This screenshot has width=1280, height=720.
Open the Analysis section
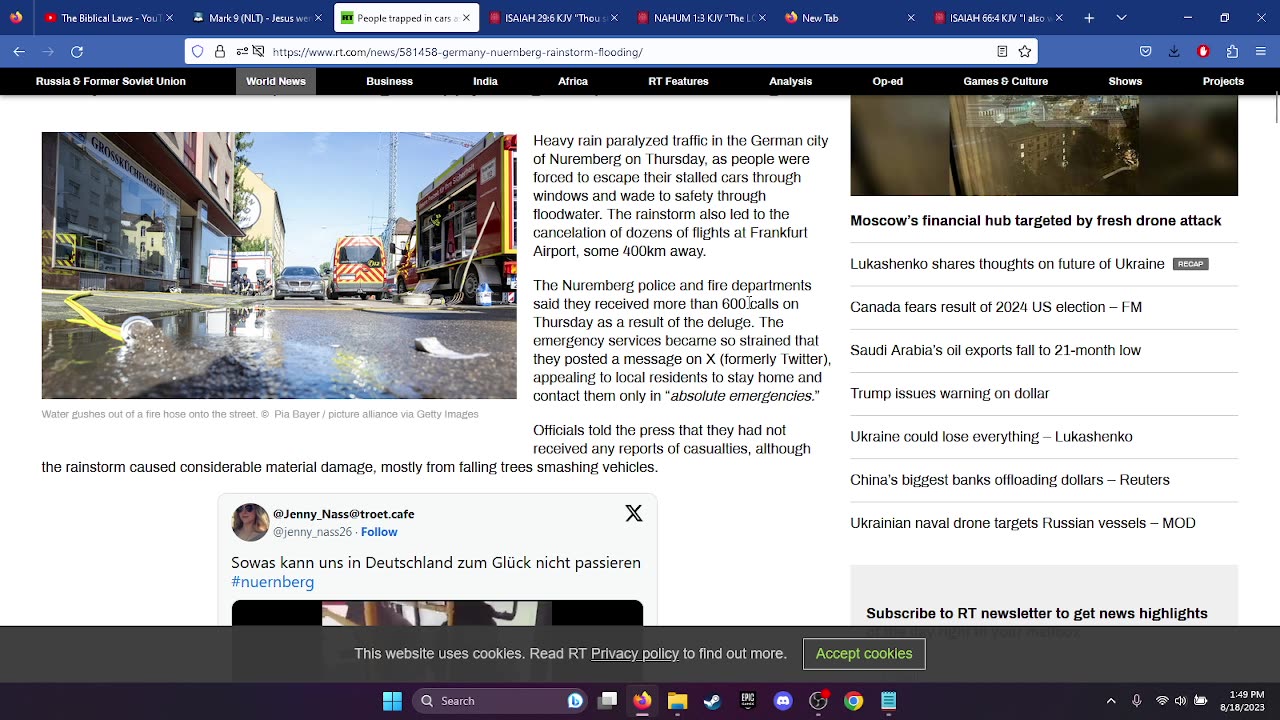click(x=790, y=81)
